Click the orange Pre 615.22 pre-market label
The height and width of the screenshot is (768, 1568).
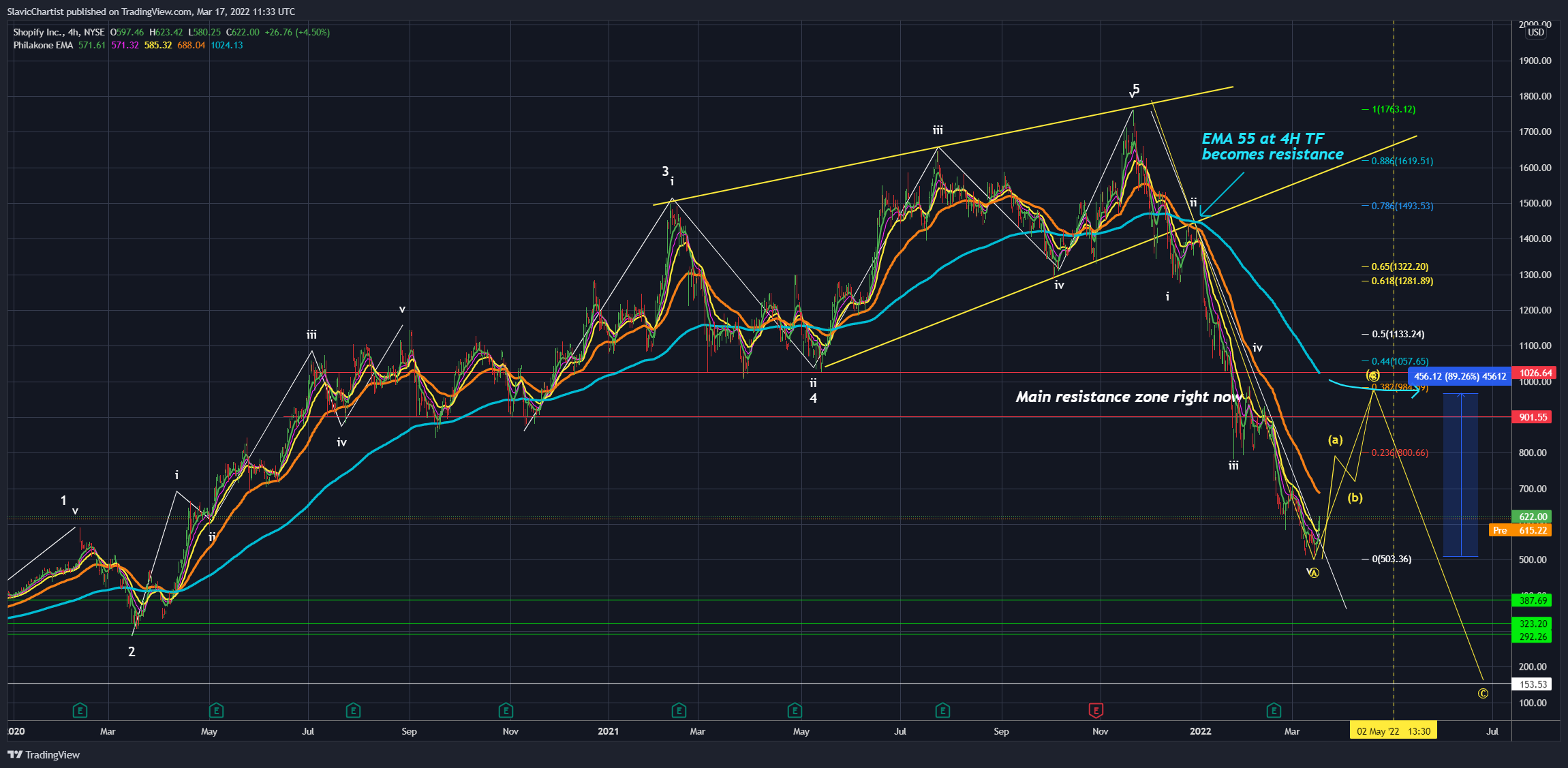tap(1520, 530)
